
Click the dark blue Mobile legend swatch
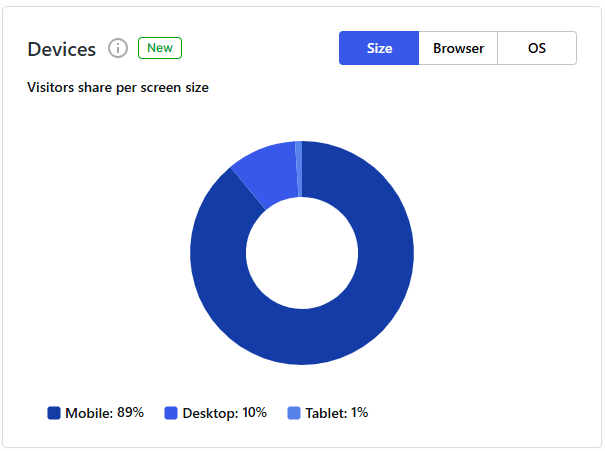click(54, 413)
